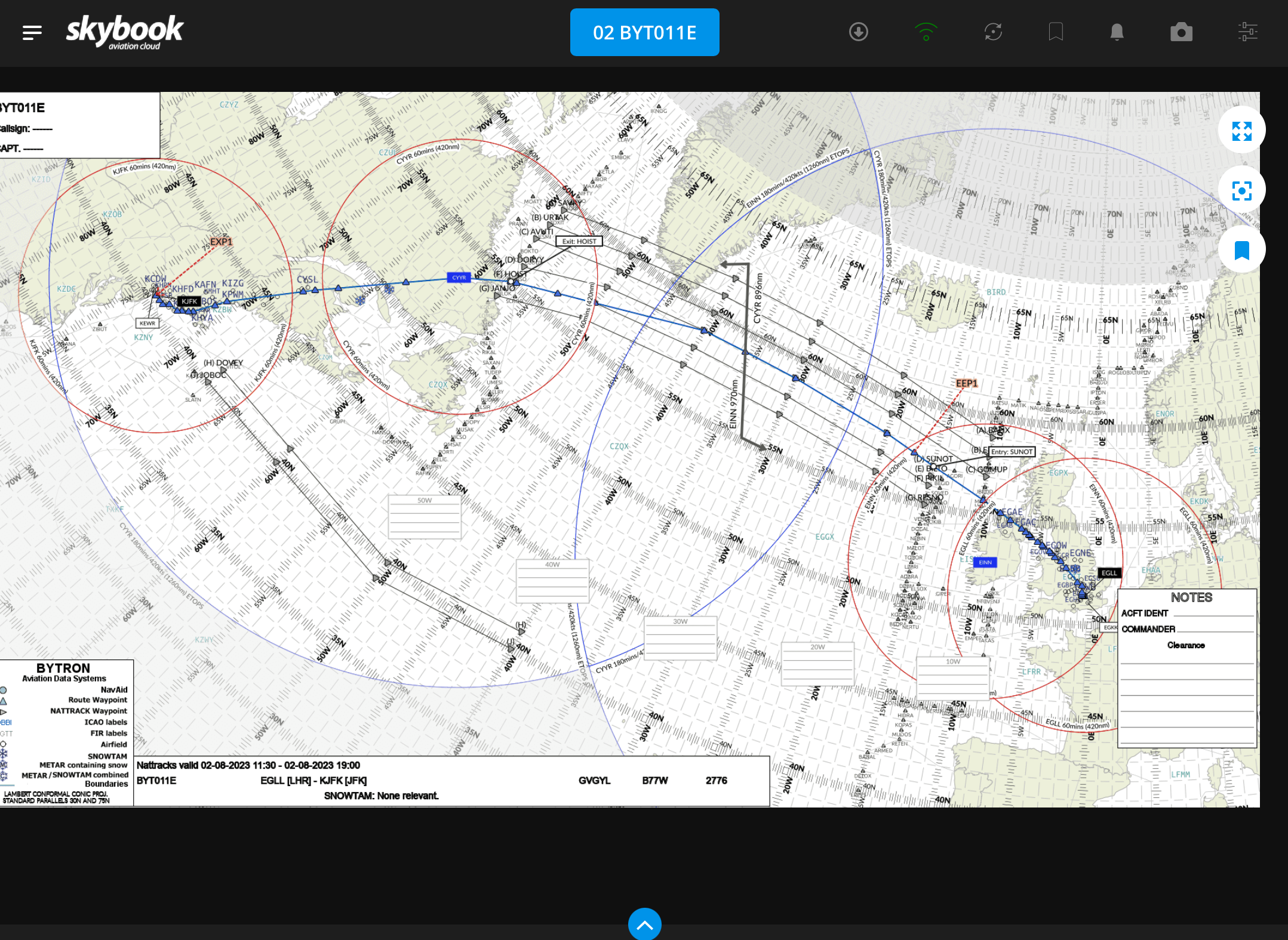Image resolution: width=1288 pixels, height=940 pixels.
Task: Click the EINN blue airport label
Action: click(985, 562)
